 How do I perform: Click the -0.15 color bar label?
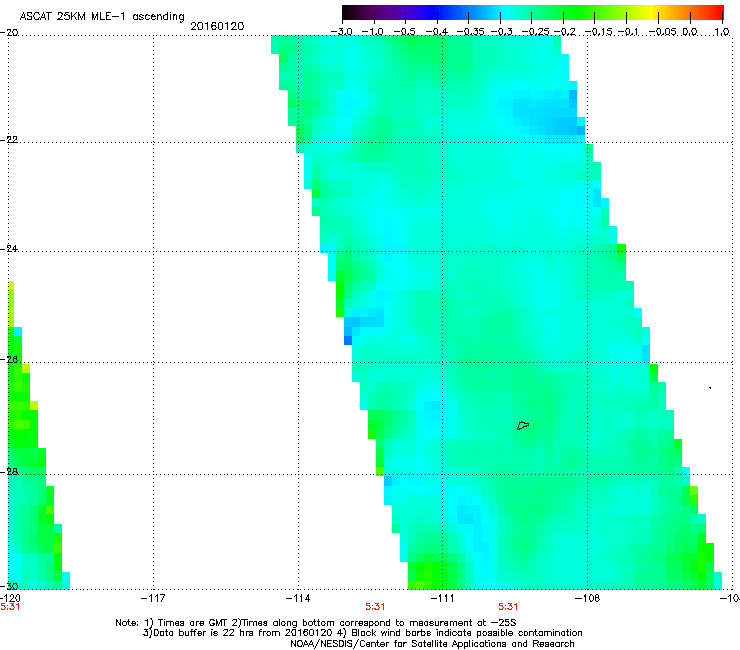[x=598, y=32]
